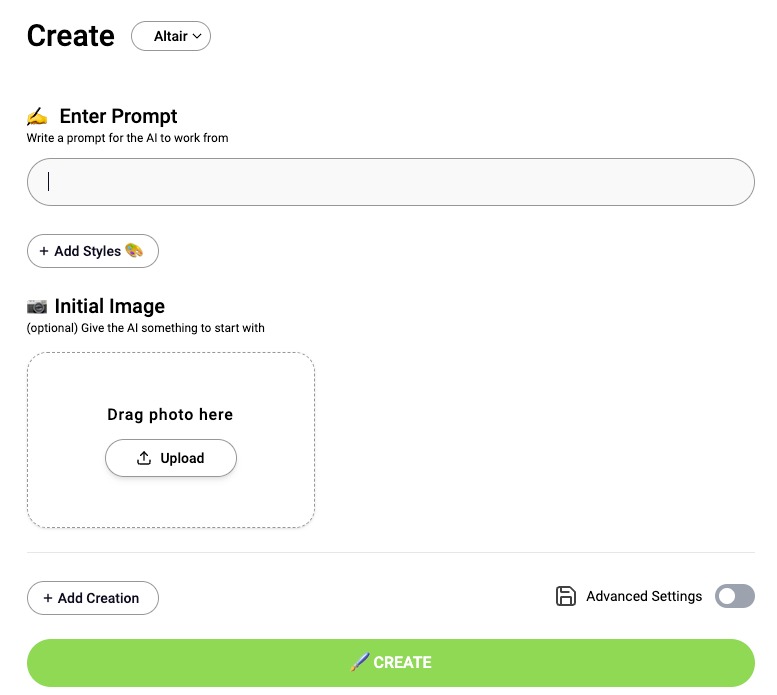The width and height of the screenshot is (777, 695).
Task: Click the Add Creation button
Action: (x=93, y=598)
